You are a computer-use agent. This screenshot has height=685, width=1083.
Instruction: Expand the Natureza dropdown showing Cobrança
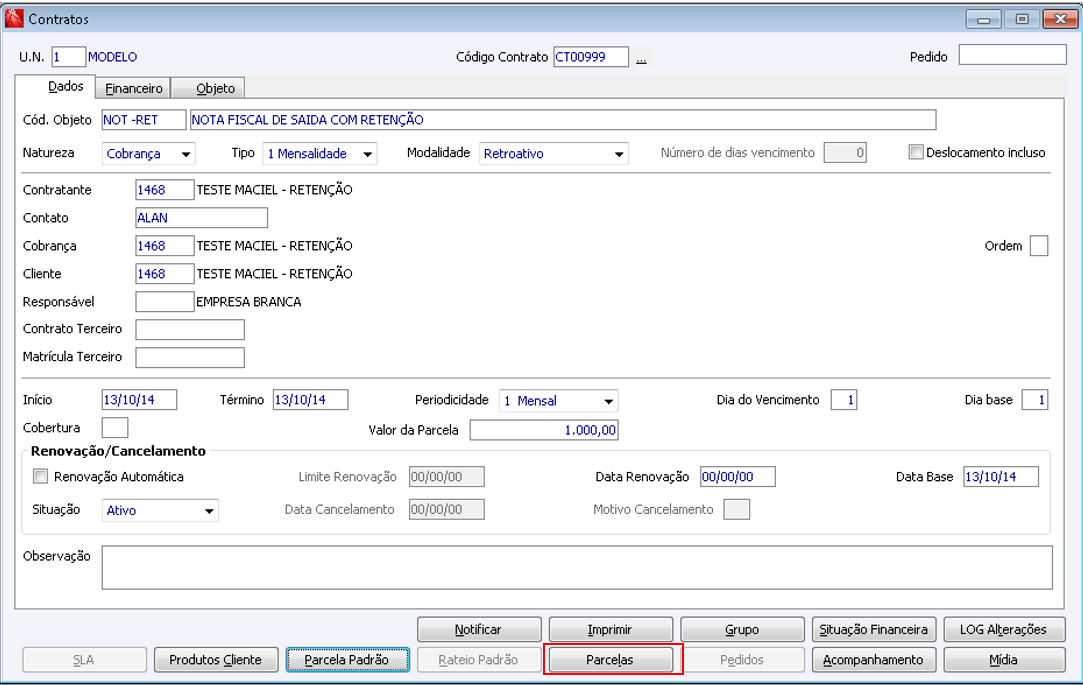[x=148, y=153]
